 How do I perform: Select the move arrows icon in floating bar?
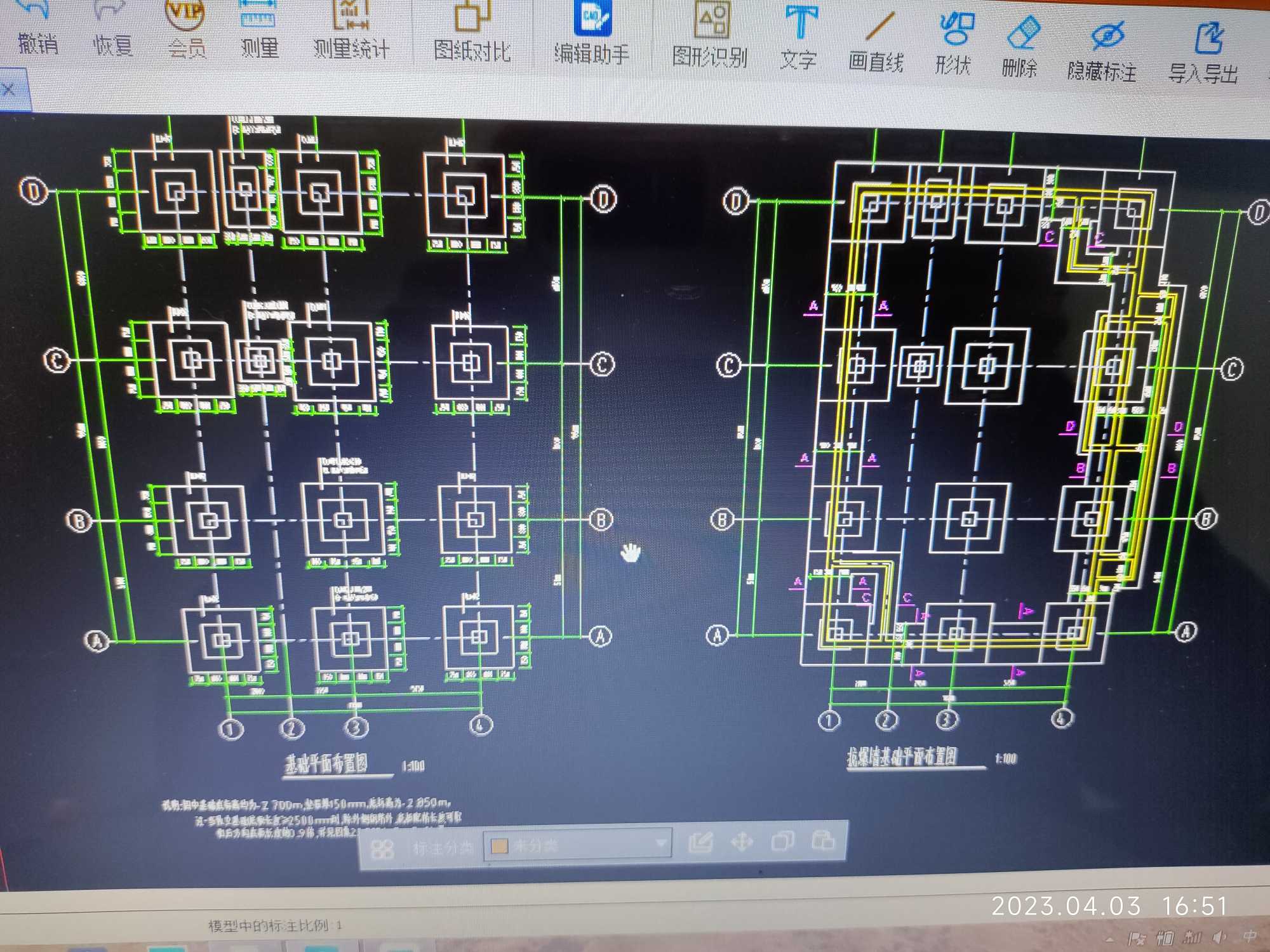[742, 842]
